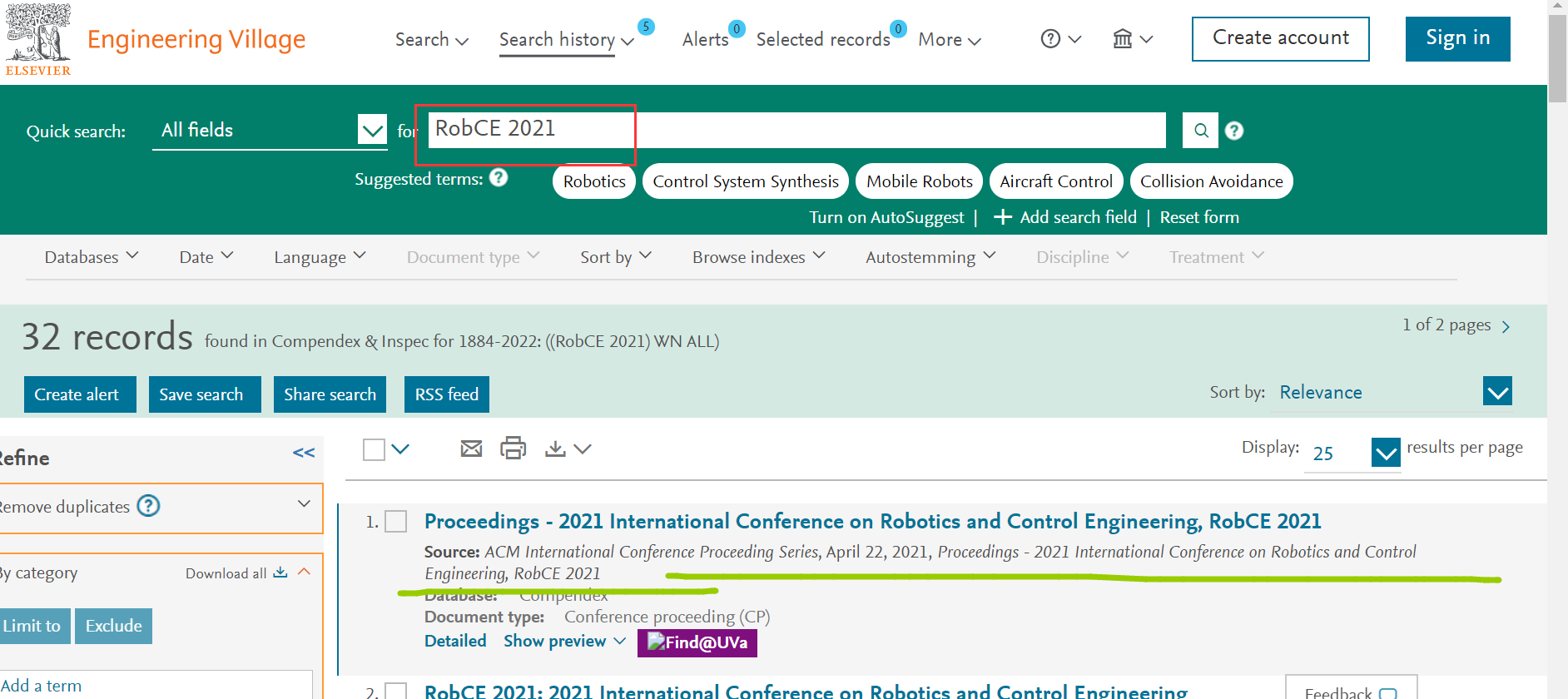1568x699 pixels.
Task: Open Detailed view of first result
Action: click(x=455, y=641)
